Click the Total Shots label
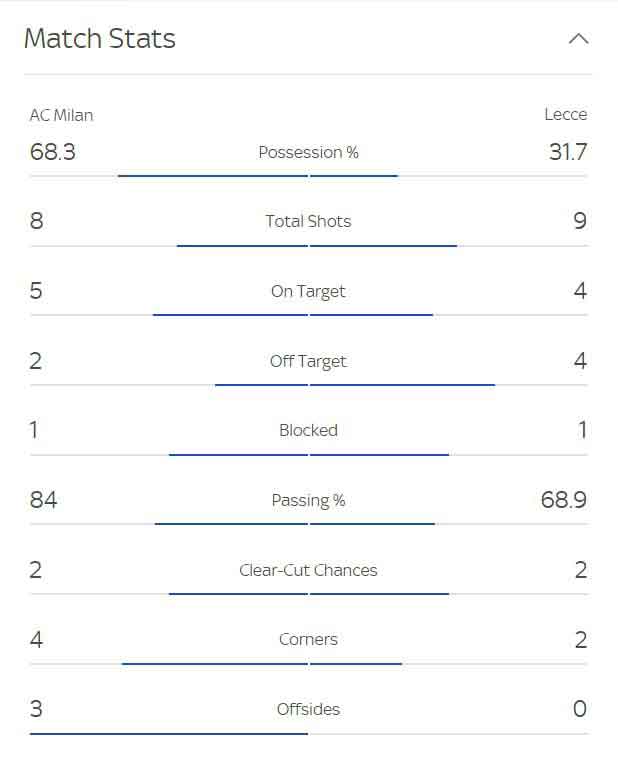 (x=308, y=221)
